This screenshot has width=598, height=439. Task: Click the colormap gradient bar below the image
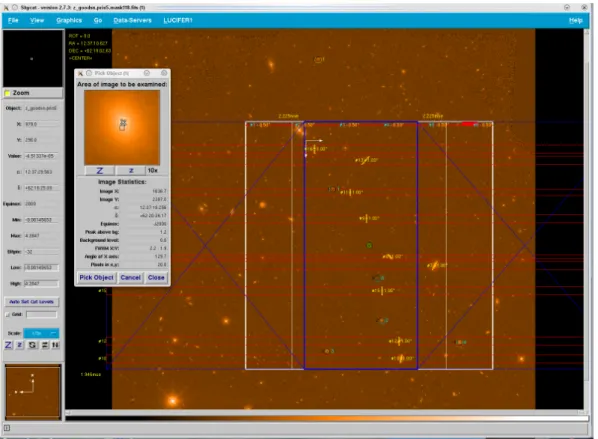coord(326,419)
